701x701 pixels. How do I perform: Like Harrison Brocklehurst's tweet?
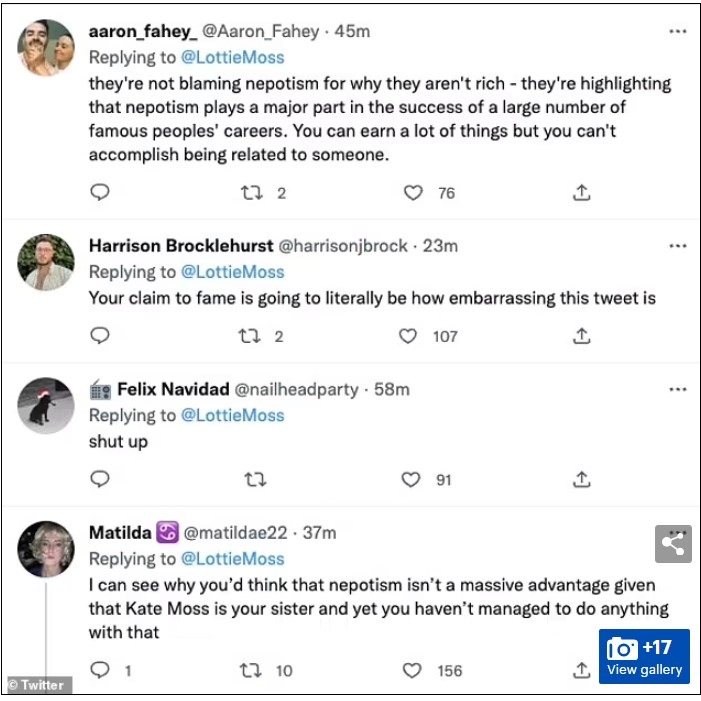[408, 336]
